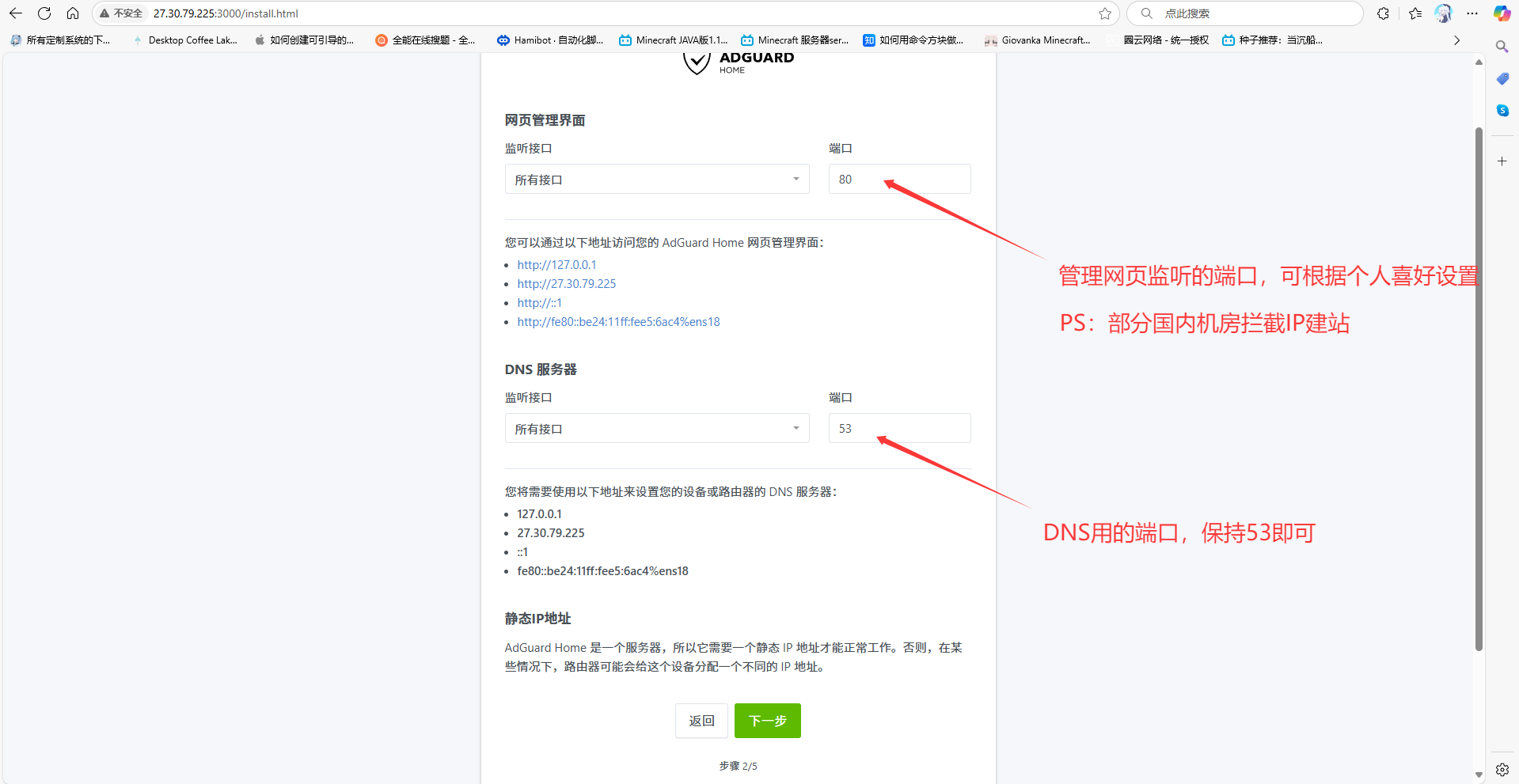
Task: Click the browser profile avatar
Action: tap(1443, 13)
